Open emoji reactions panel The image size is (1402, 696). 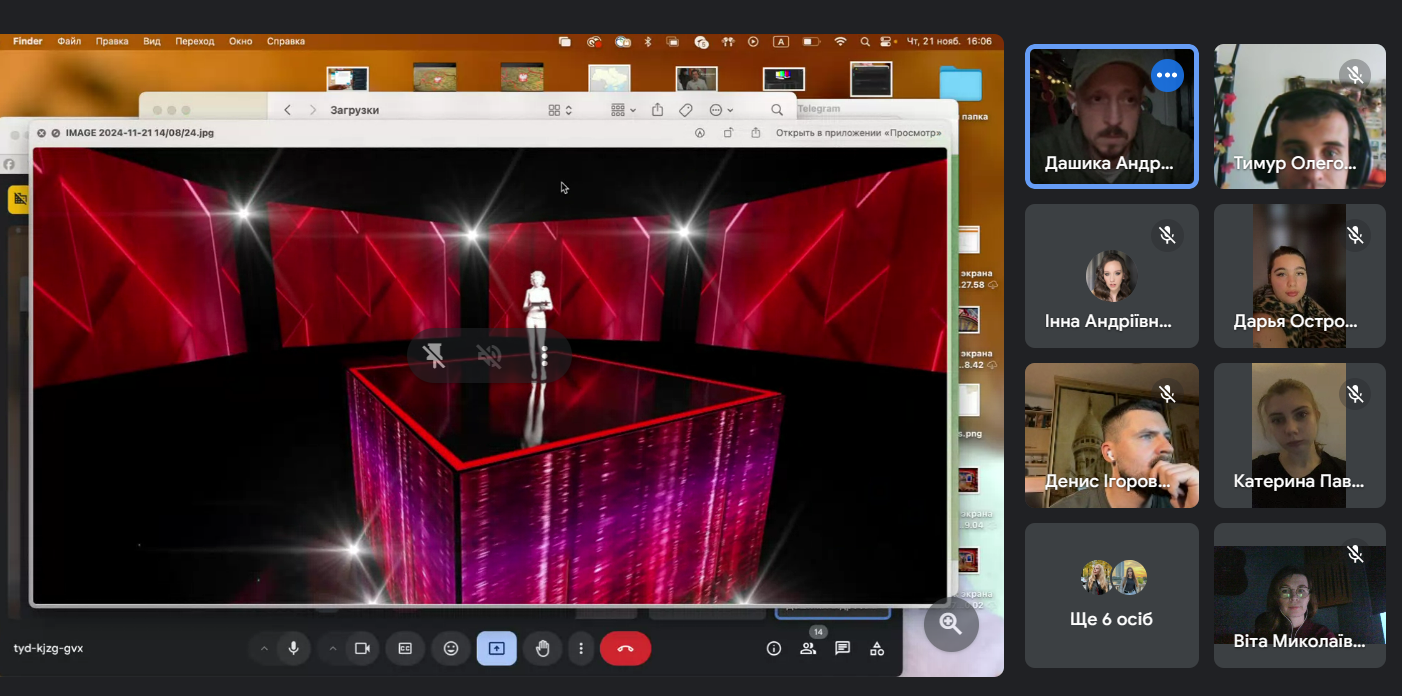[x=451, y=648]
